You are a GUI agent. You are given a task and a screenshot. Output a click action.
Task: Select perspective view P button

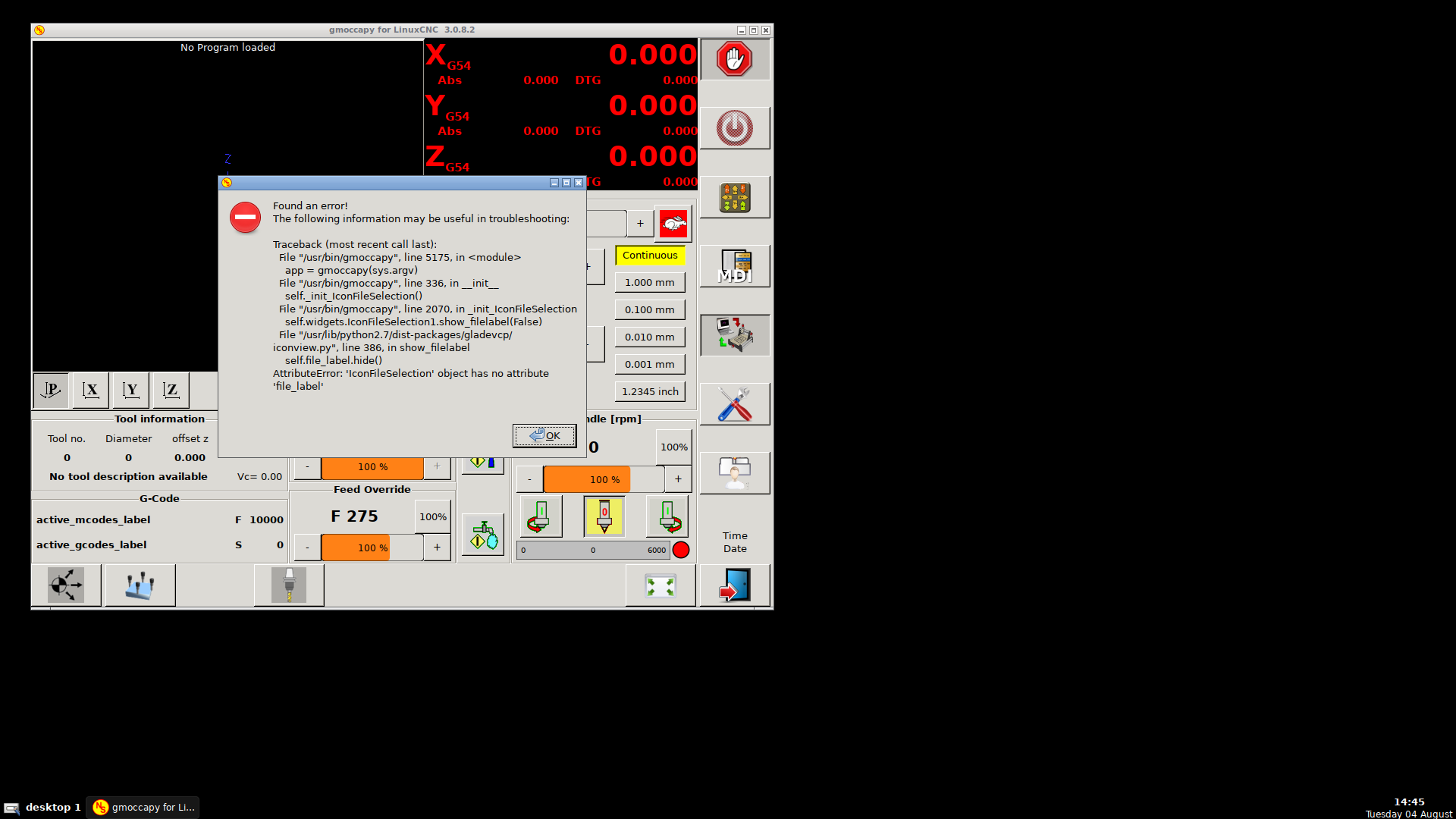51,391
